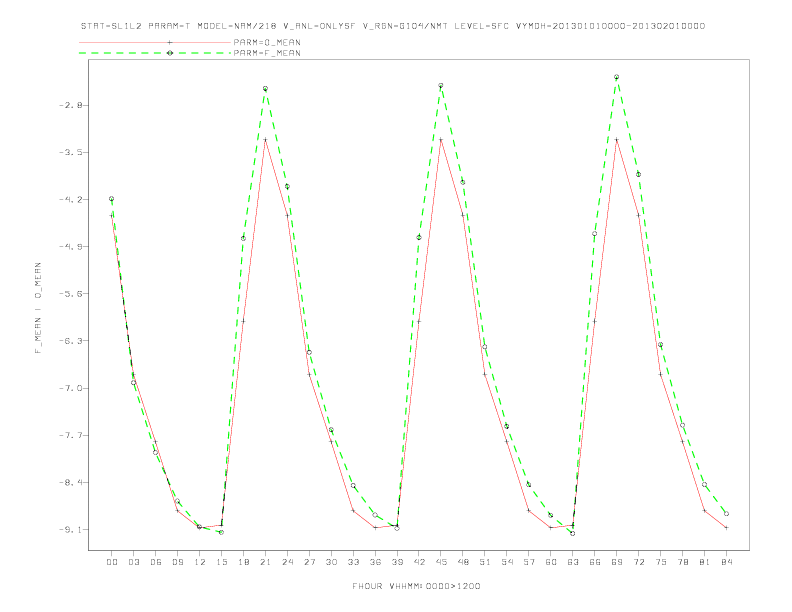The height and width of the screenshot is (612, 792).
Task: Click x-axis tick label 30
Action: click(331, 562)
